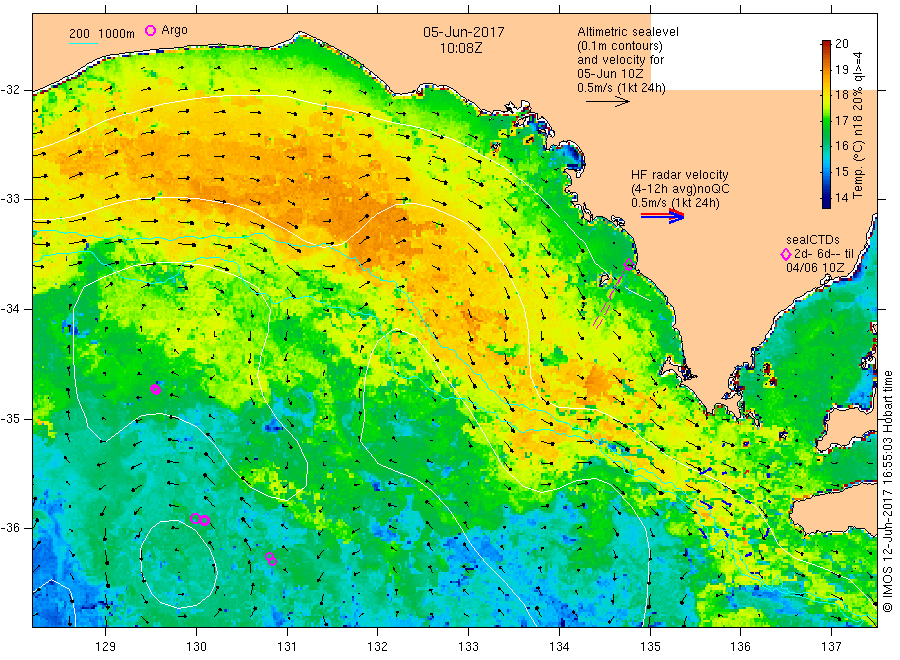Click the 131 longitude axis label
This screenshot has width=900, height=660.
pos(287,647)
